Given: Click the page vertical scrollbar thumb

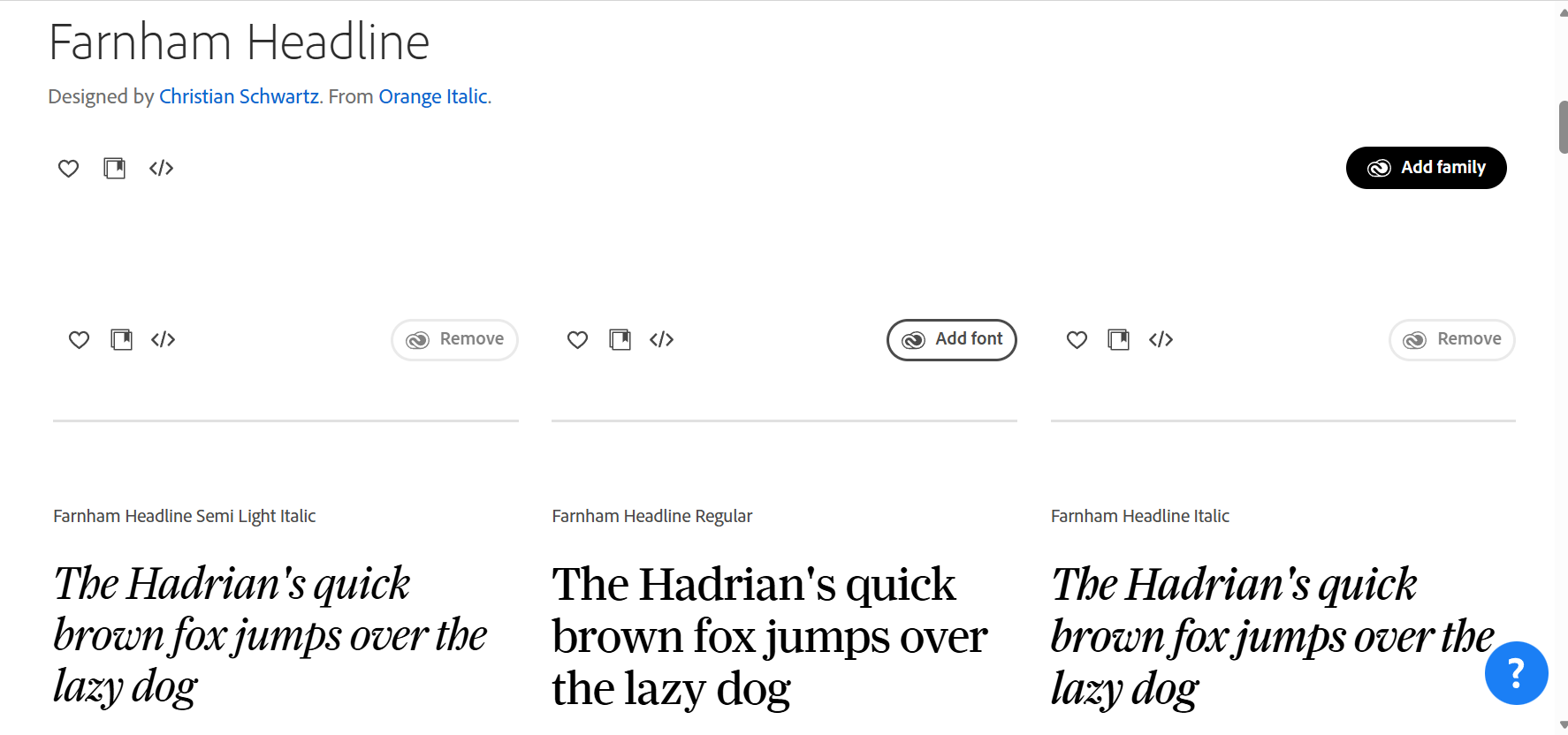Looking at the screenshot, I should click(x=1563, y=127).
